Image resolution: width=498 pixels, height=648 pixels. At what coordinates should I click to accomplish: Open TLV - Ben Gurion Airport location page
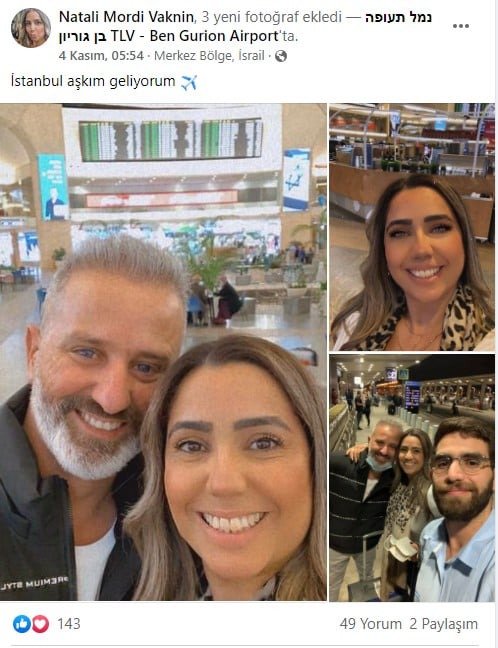(194, 36)
